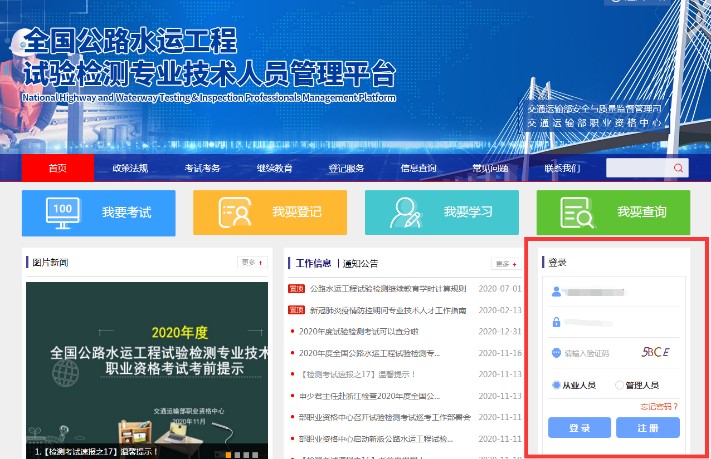711x459 pixels.
Task: Click 更多 in the 图片新闻 panel
Action: [x=252, y=262]
